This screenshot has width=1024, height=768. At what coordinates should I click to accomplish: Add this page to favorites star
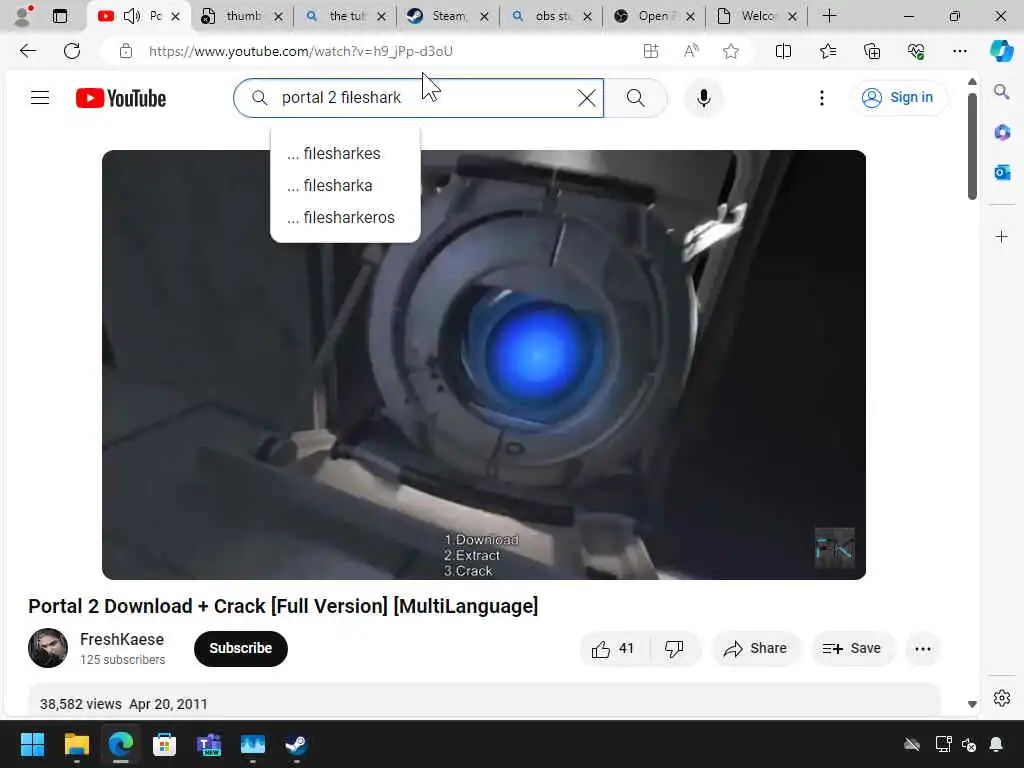tap(731, 51)
